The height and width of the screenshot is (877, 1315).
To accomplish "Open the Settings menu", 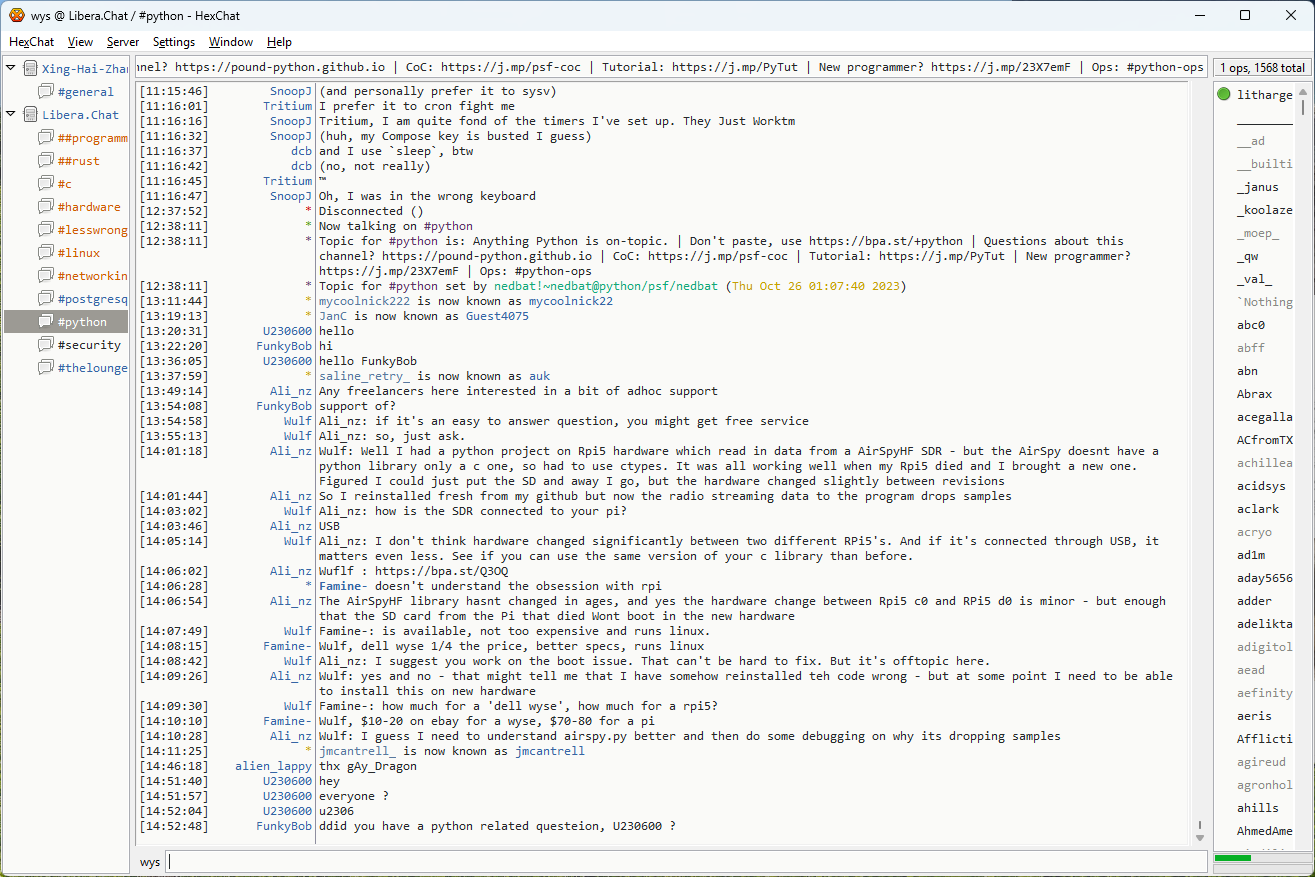I will 174,42.
